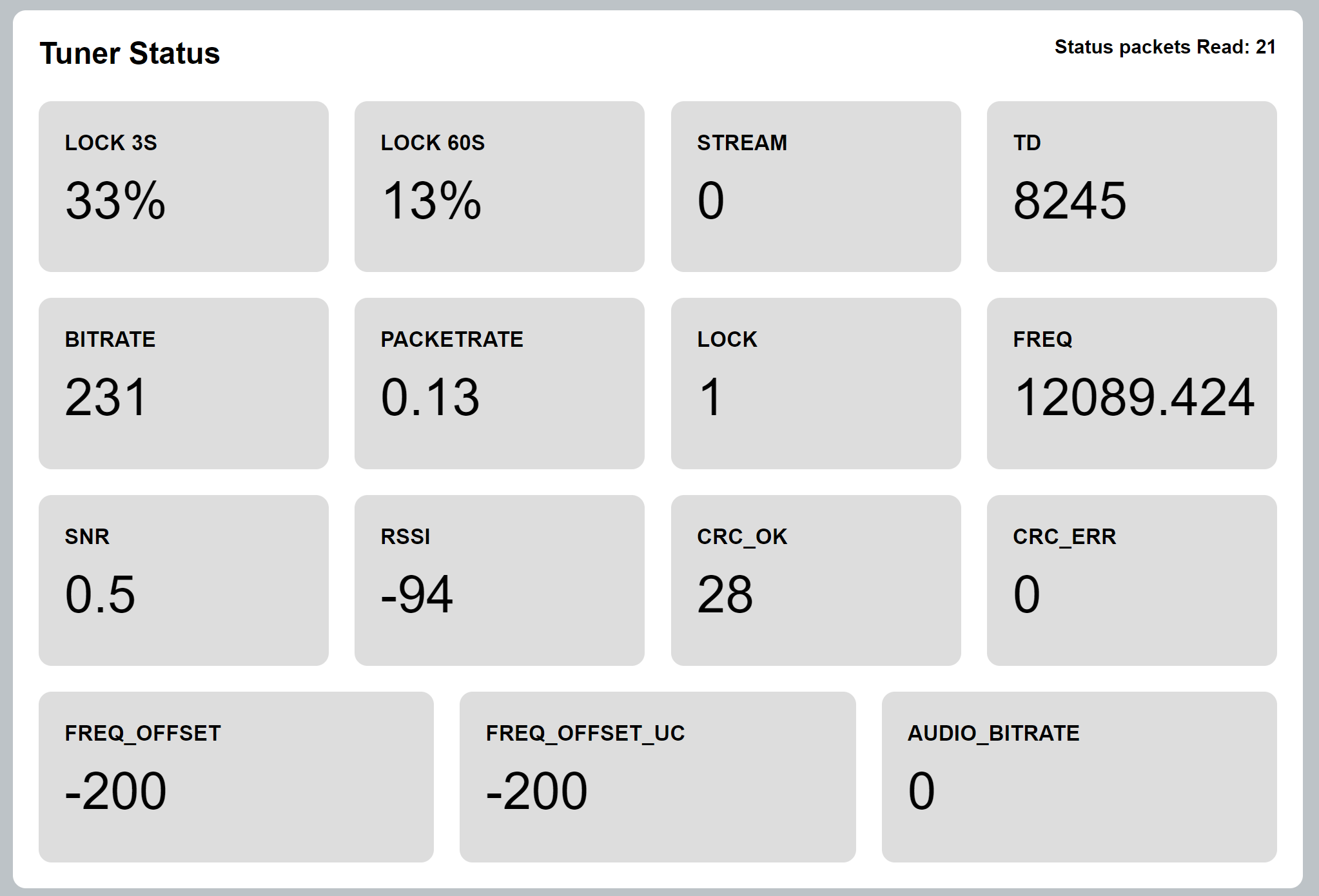Click the PACKETRATE 0.13 tile

click(x=500, y=384)
